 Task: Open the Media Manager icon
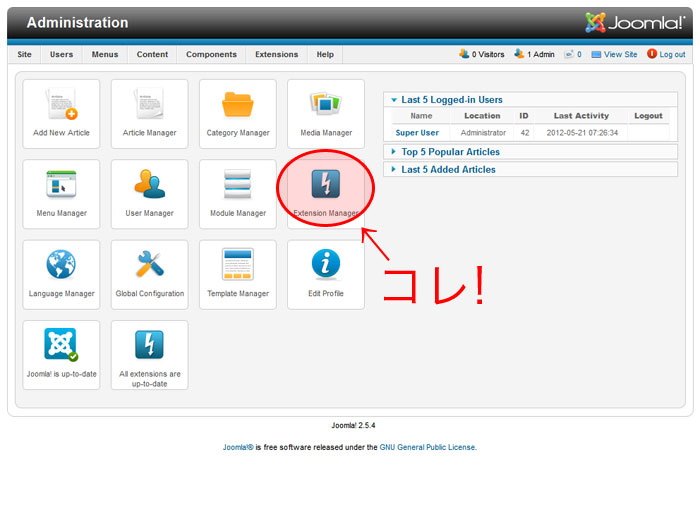[x=326, y=105]
